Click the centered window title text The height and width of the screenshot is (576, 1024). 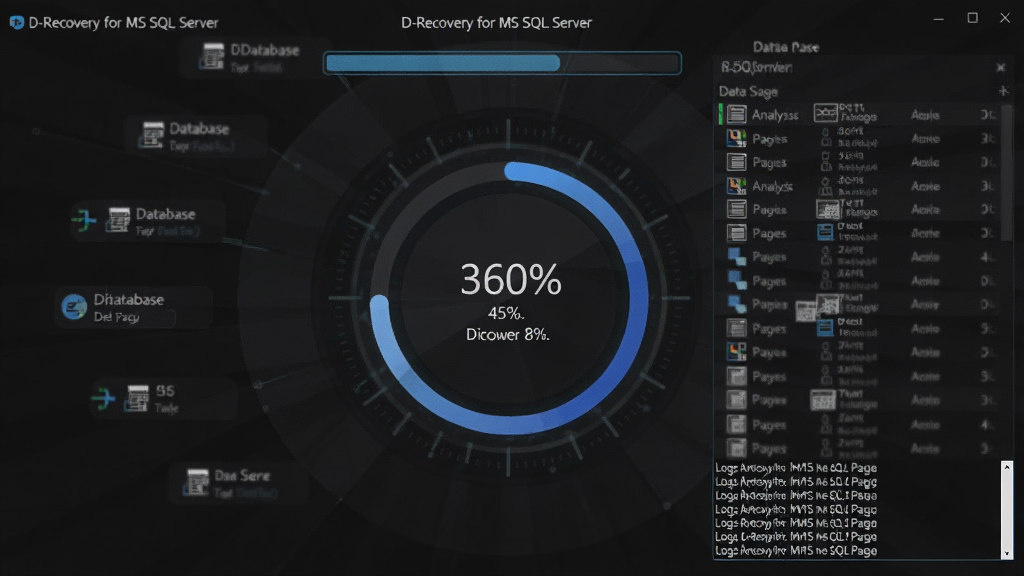tap(496, 23)
